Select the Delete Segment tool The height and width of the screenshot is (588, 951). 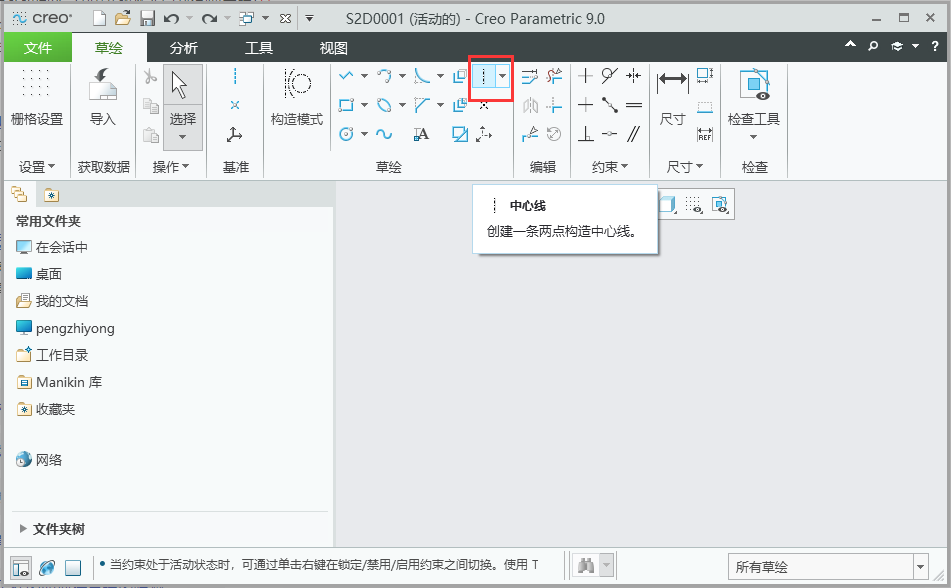click(554, 76)
